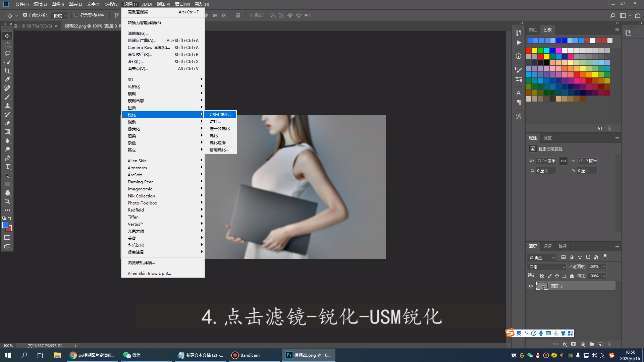
Task: Open the Properties panel options menu
Action: tap(617, 138)
